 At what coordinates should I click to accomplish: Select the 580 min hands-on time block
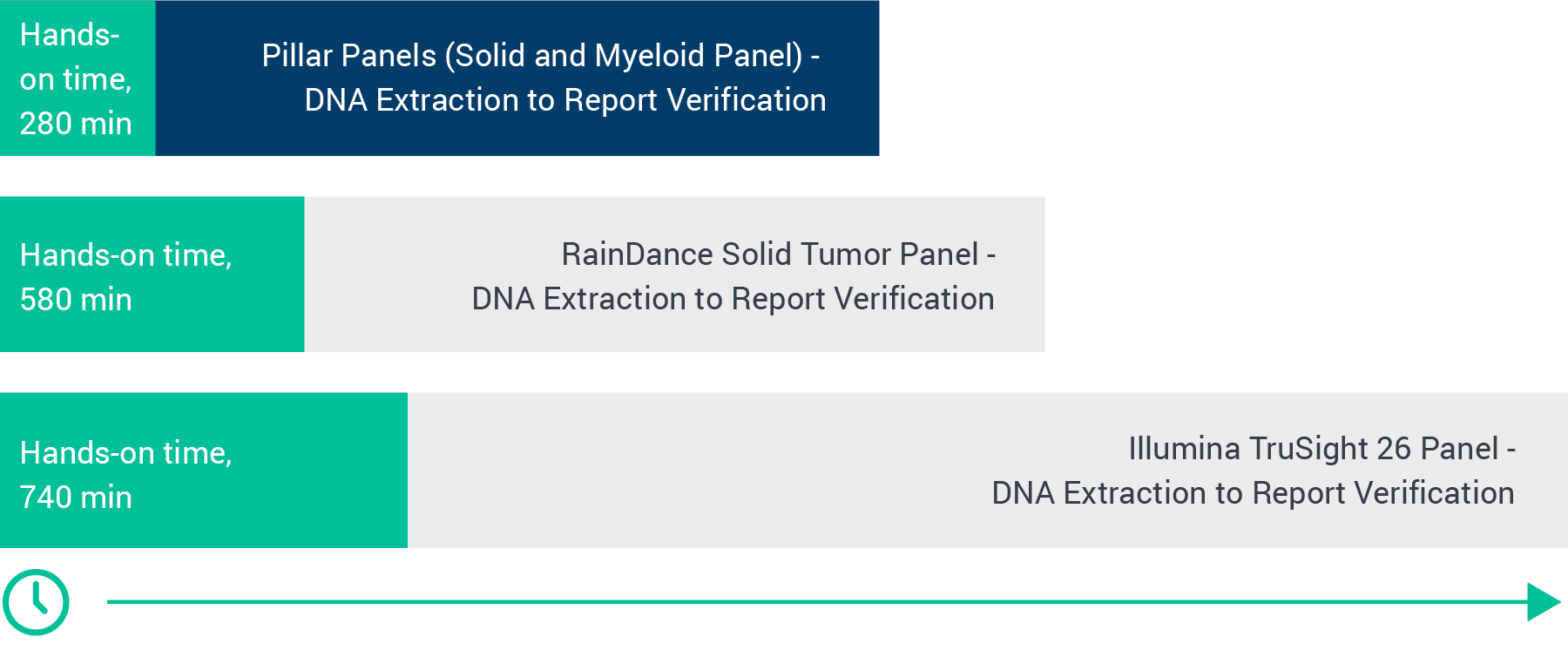tap(152, 274)
